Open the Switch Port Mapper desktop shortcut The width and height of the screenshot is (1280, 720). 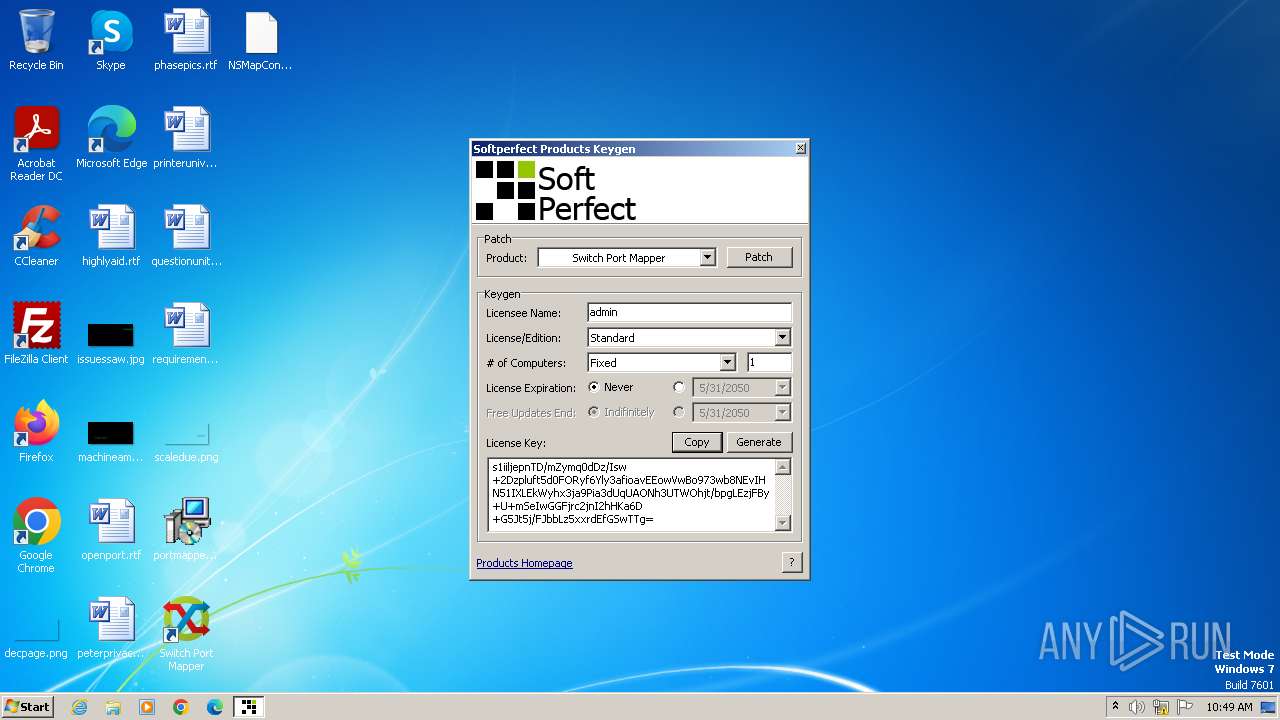coord(186,634)
